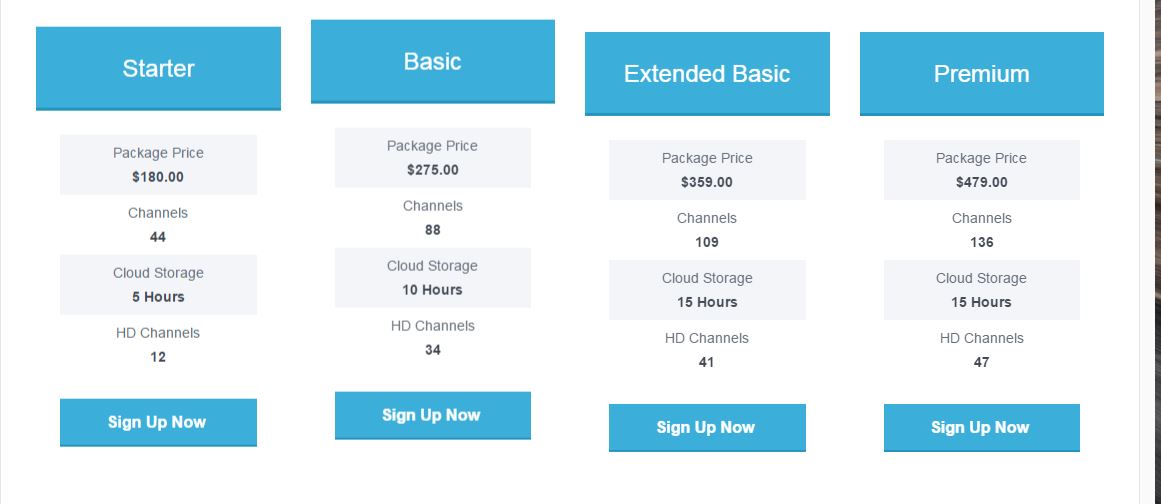
Task: Select the Basic plan header
Action: (432, 61)
